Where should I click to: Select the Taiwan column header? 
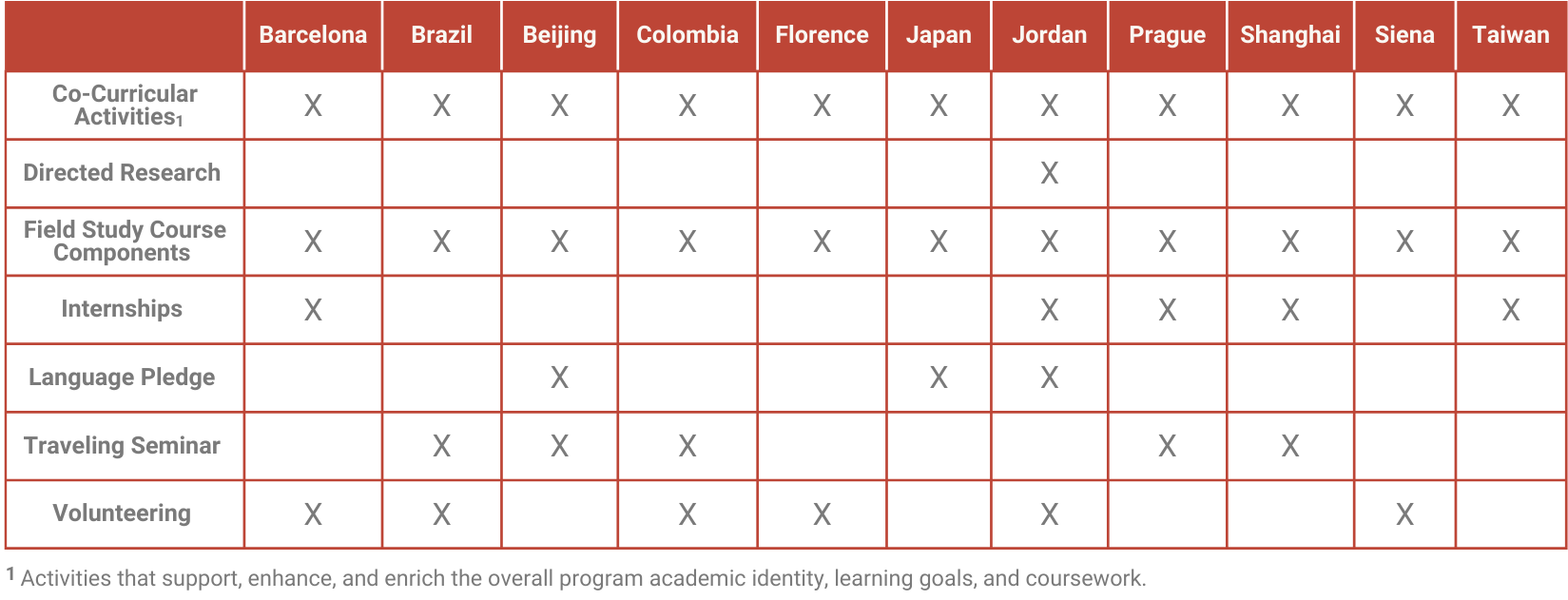click(x=1510, y=35)
